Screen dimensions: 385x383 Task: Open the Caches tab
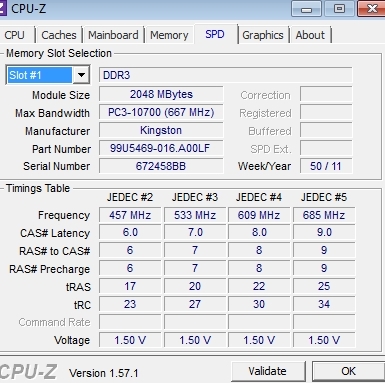point(59,35)
